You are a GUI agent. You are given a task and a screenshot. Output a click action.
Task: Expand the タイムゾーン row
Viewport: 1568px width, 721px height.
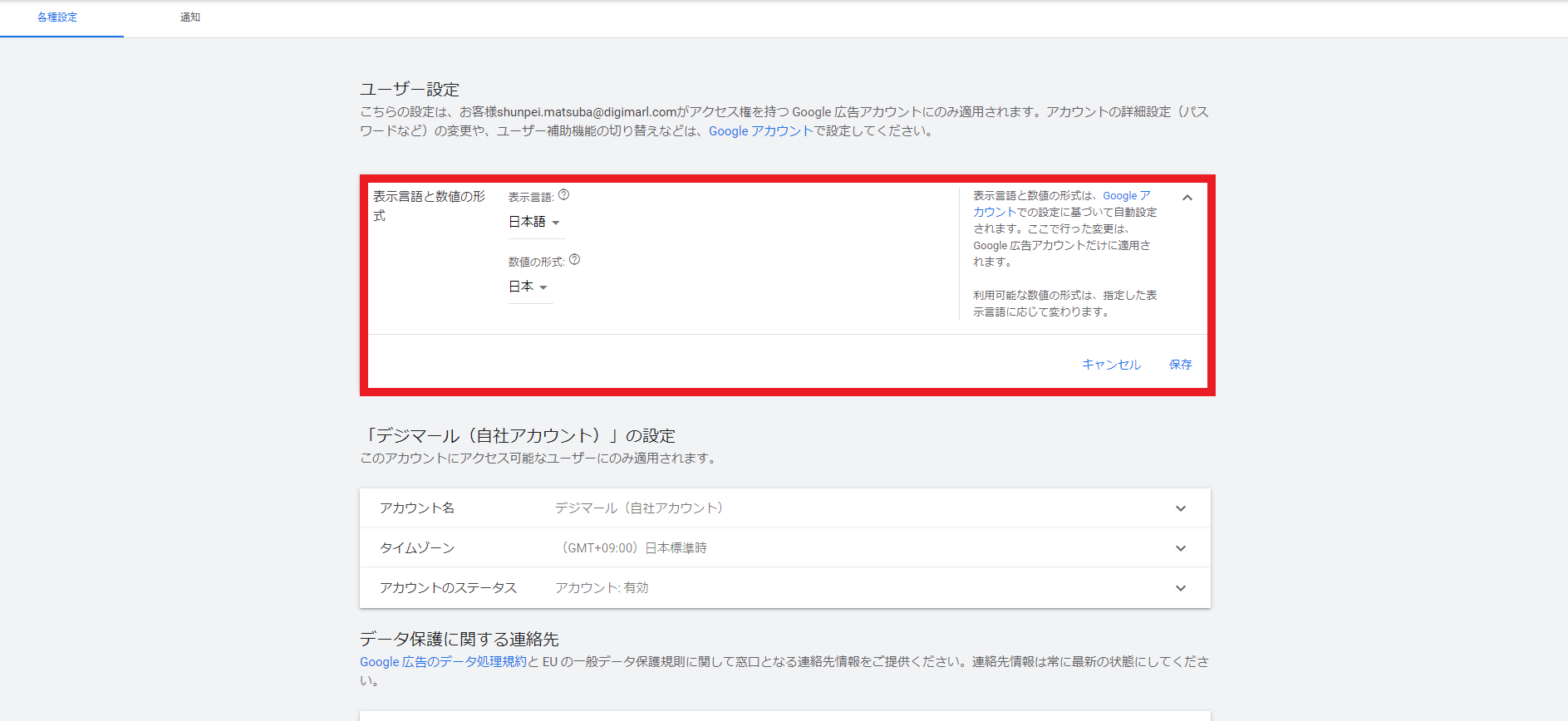pos(1181,548)
